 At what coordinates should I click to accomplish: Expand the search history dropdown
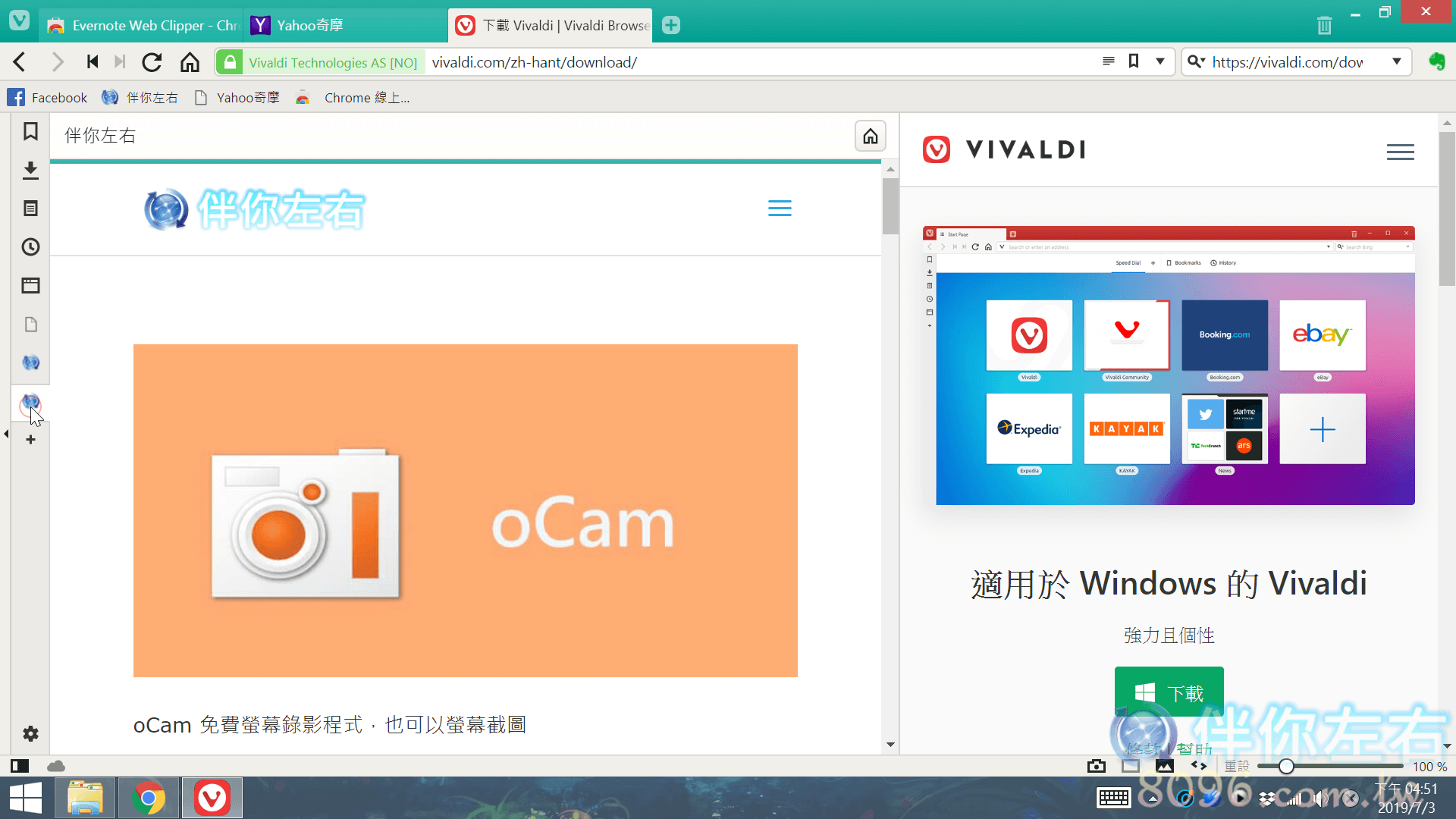1397,61
